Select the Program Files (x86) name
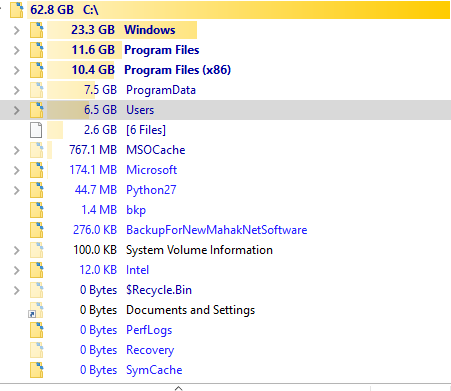This screenshot has width=451, height=391. pos(178,70)
